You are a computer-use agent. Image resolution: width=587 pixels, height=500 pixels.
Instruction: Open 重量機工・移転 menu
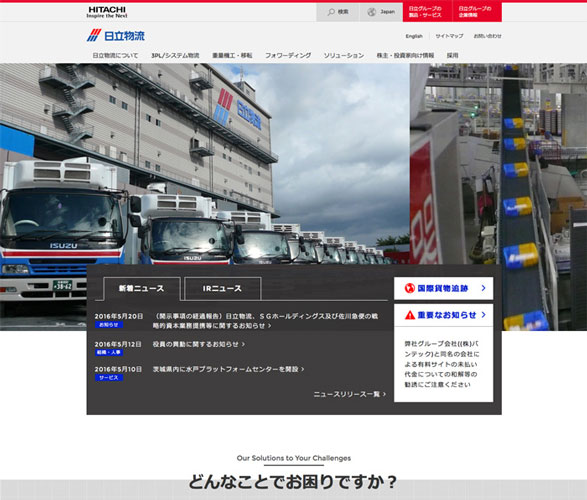pos(232,55)
